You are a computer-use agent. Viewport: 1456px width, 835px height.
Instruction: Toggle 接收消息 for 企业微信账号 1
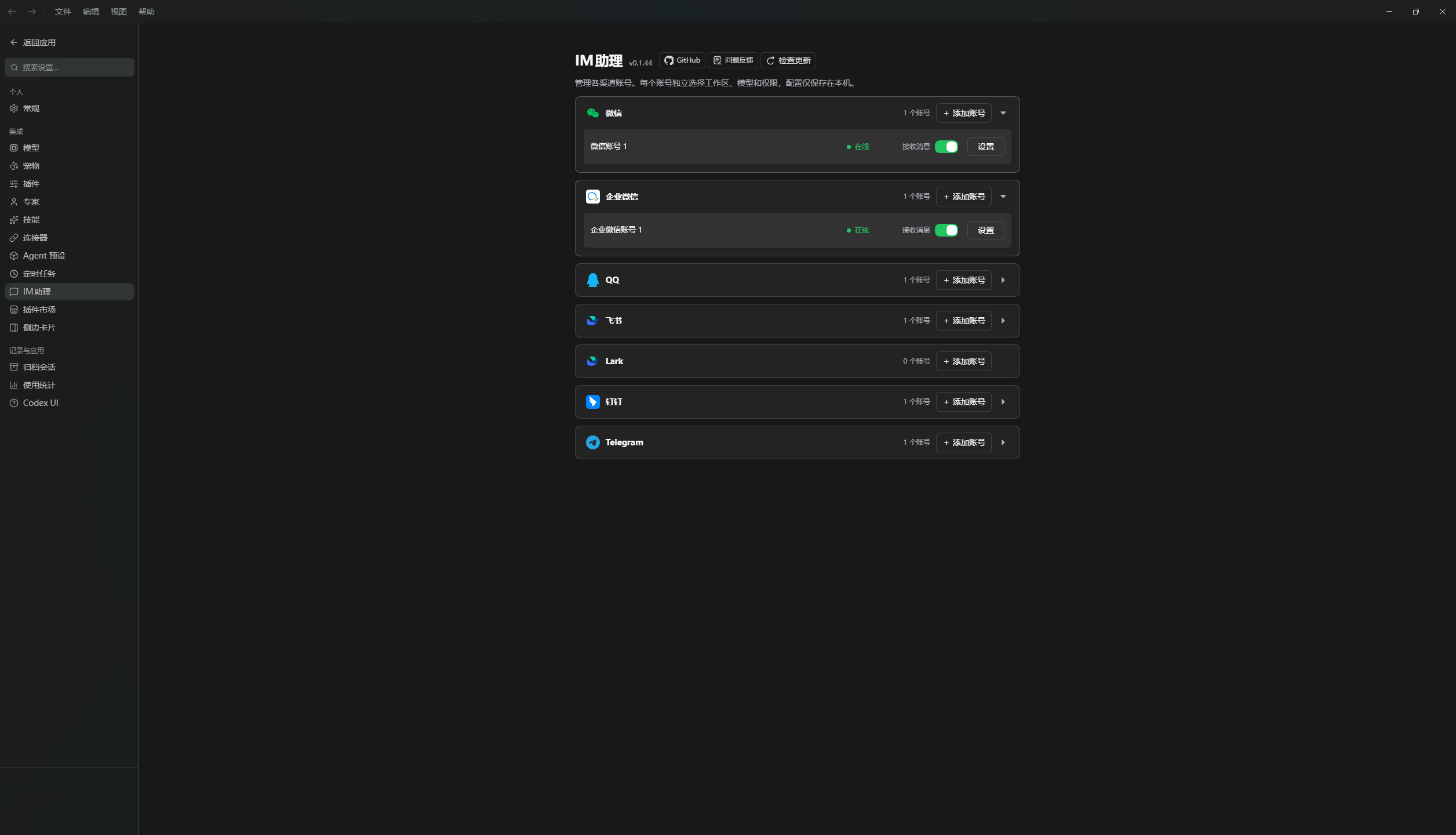tap(947, 230)
